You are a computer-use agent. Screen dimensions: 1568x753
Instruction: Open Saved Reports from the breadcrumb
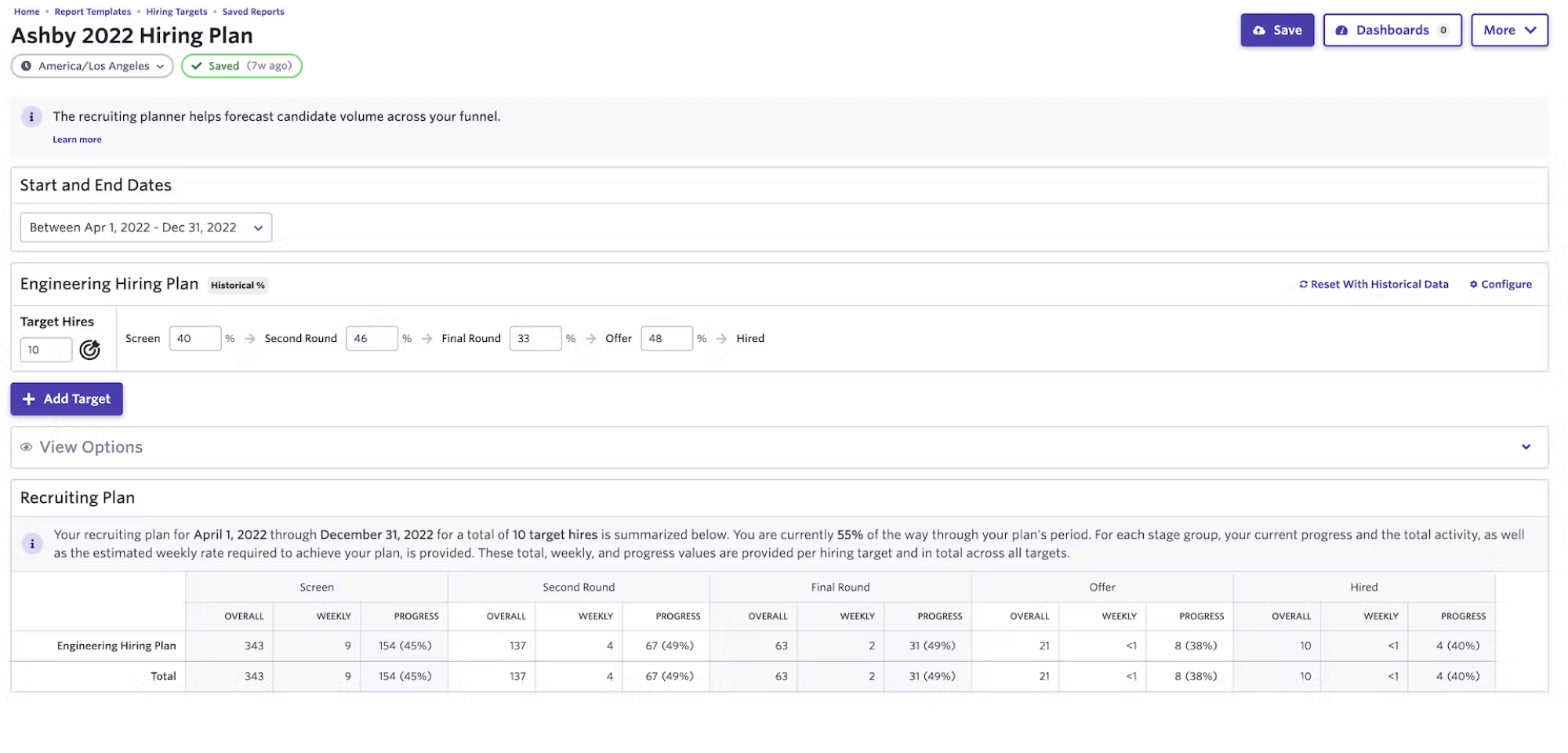(254, 11)
